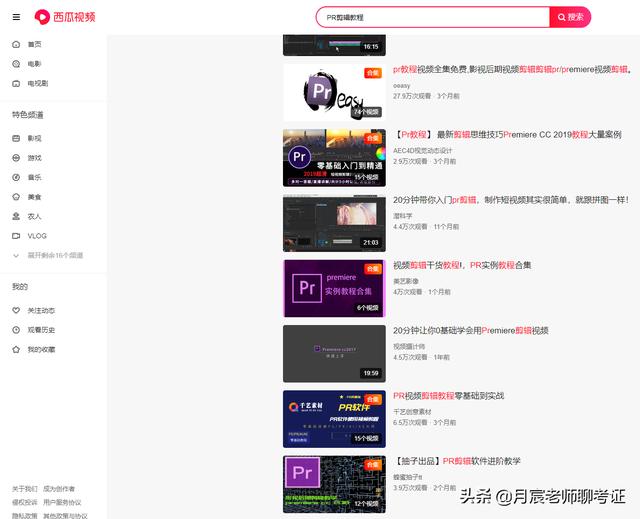This screenshot has width=640, height=519.
Task: Open title 【Pr教程】最新剪辑思维技巧
Action: [507, 135]
